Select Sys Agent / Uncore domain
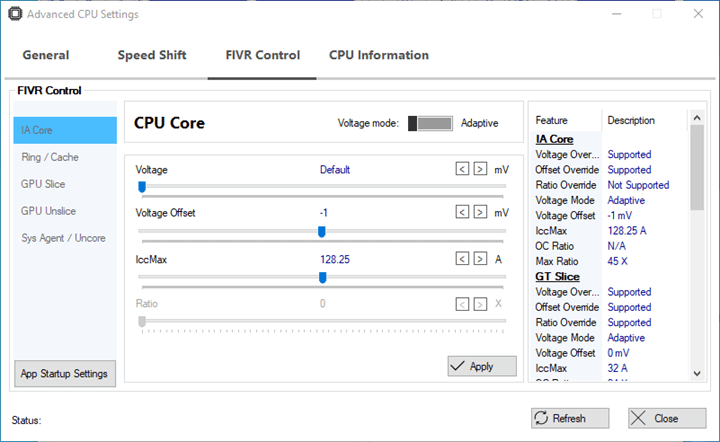720x442 pixels. point(65,238)
